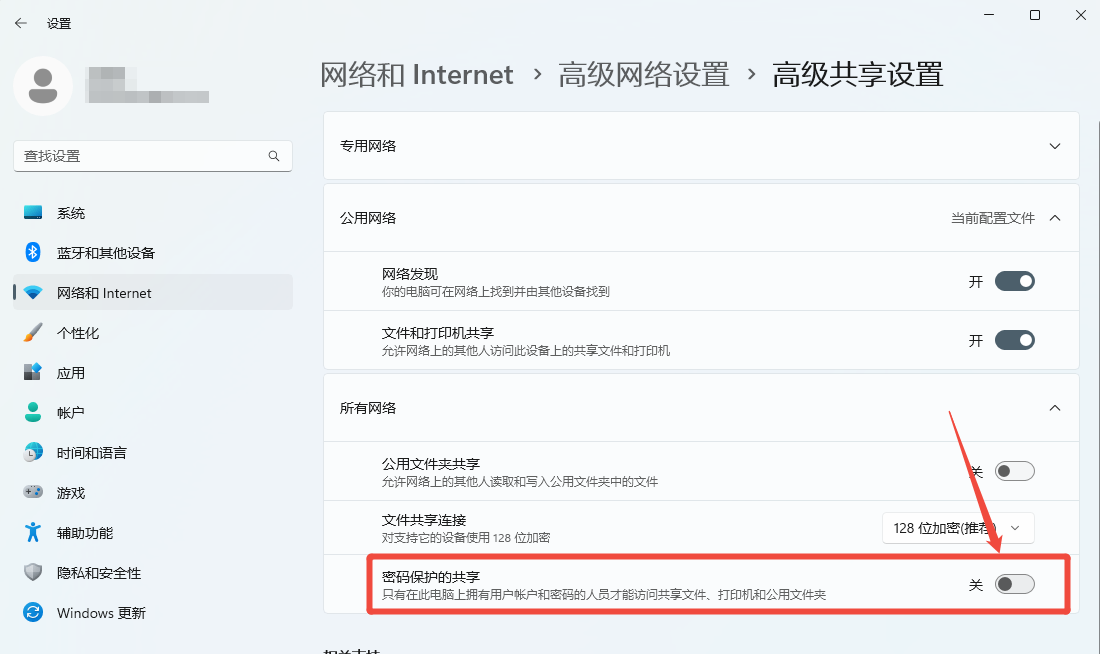The image size is (1100, 654).
Task: Open 系统 settings from sidebar
Action: (x=70, y=213)
